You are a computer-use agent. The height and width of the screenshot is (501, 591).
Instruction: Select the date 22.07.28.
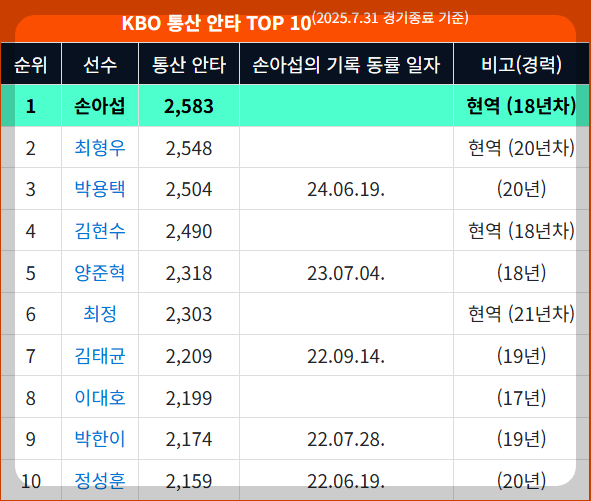pyautogui.click(x=346, y=440)
